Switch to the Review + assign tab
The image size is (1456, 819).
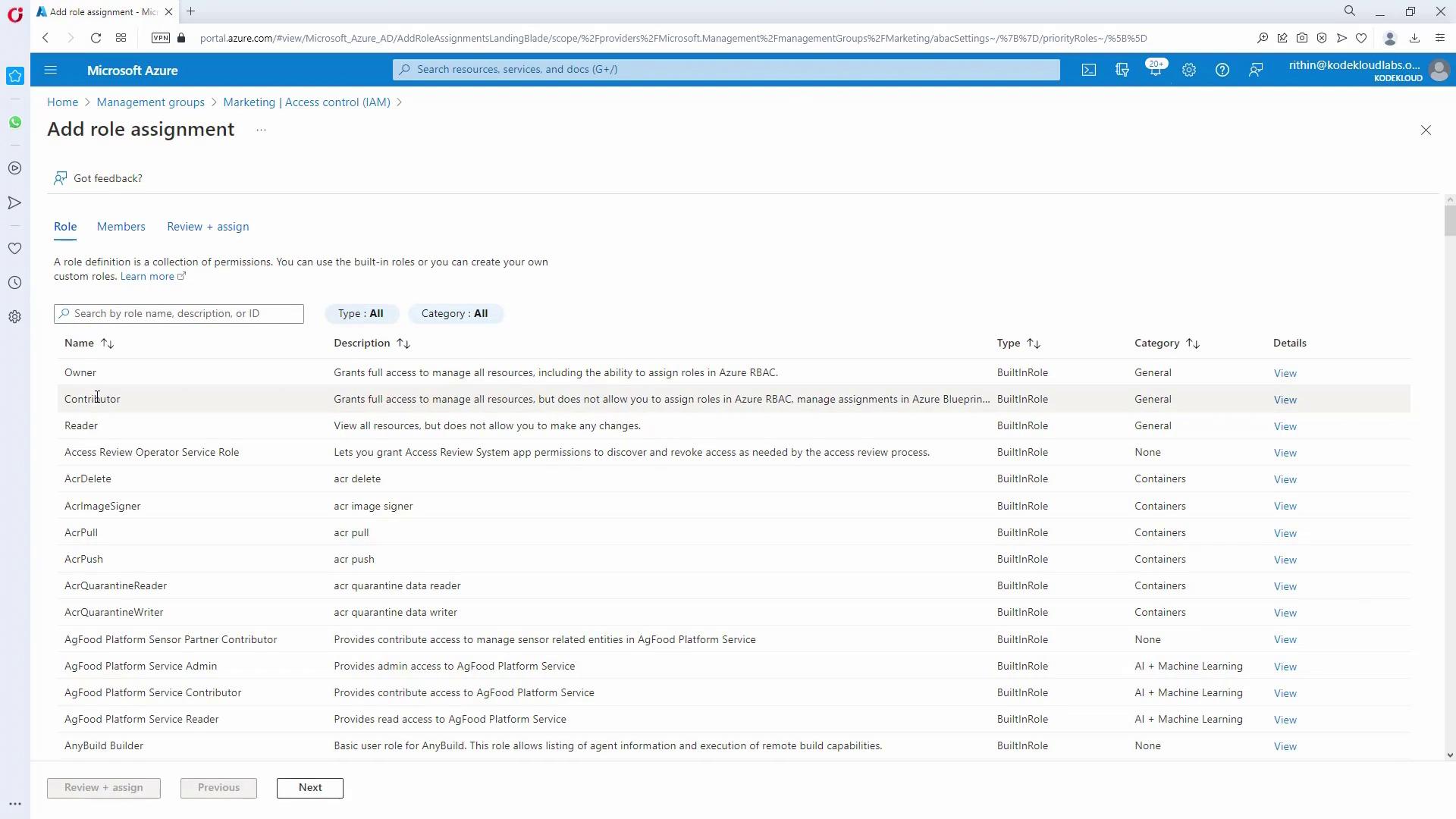pos(208,227)
